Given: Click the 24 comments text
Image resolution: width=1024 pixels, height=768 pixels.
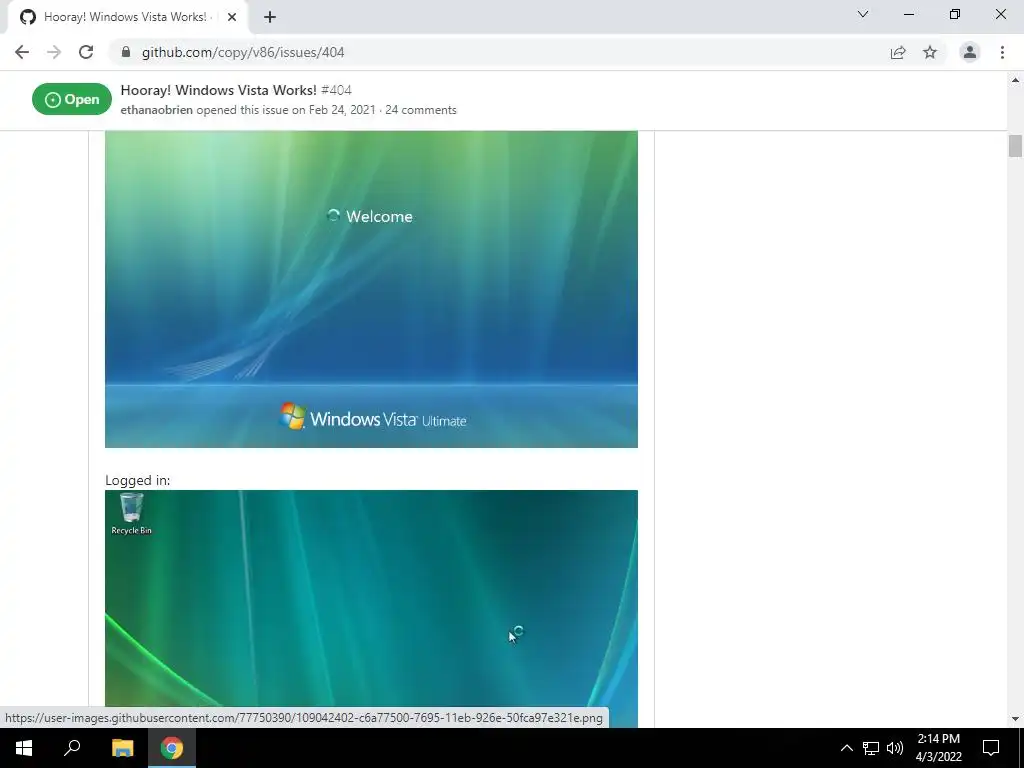Looking at the screenshot, I should coord(421,110).
